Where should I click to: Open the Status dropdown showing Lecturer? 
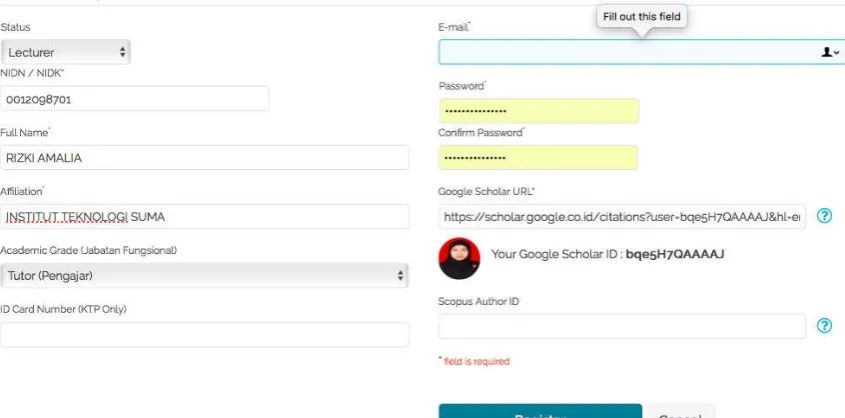click(x=65, y=52)
